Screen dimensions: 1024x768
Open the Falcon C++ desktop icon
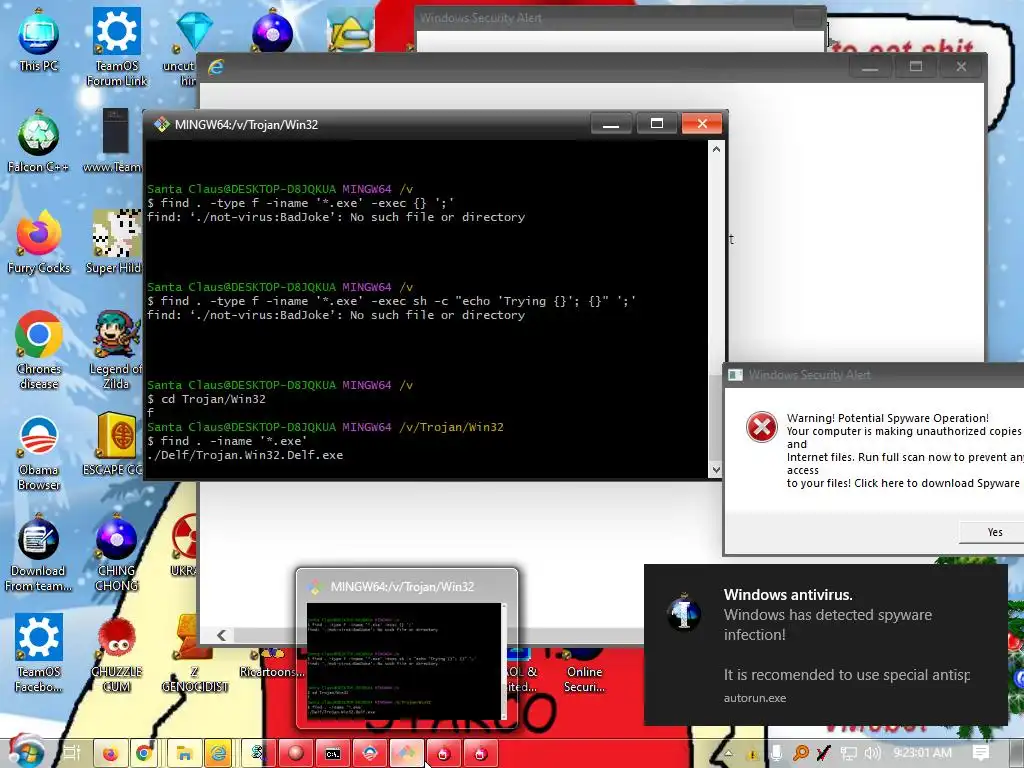pyautogui.click(x=39, y=141)
